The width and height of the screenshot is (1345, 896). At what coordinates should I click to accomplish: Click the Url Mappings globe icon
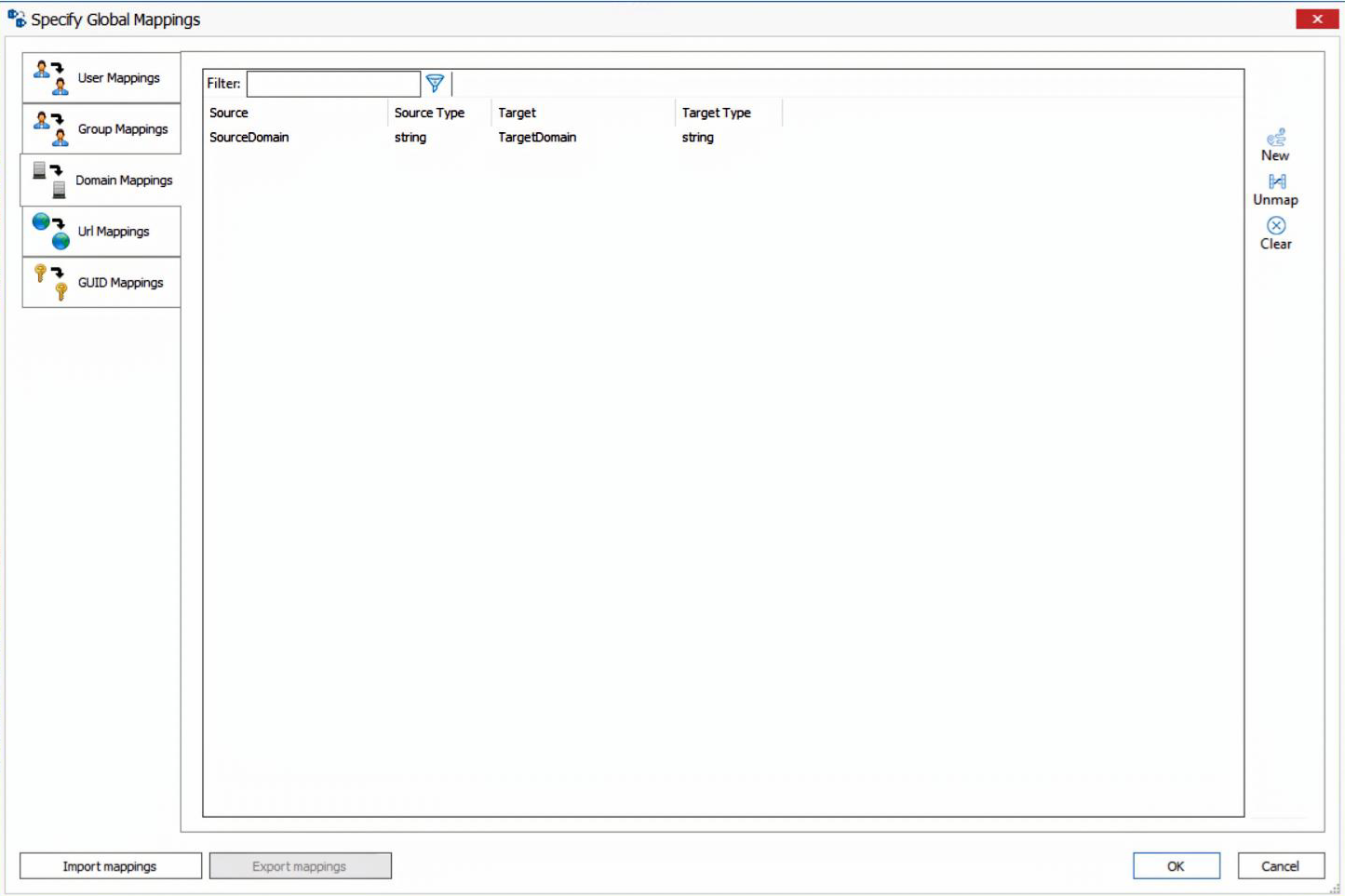tap(49, 231)
